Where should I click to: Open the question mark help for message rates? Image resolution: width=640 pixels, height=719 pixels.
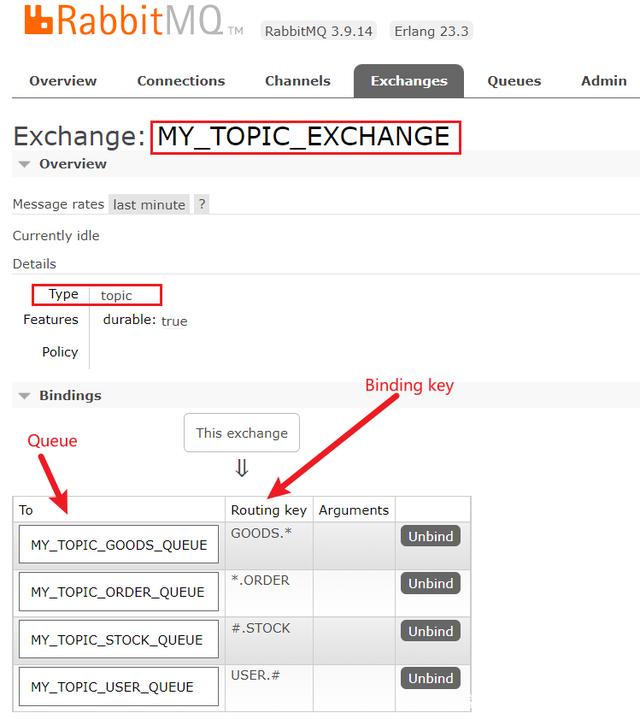tap(202, 204)
